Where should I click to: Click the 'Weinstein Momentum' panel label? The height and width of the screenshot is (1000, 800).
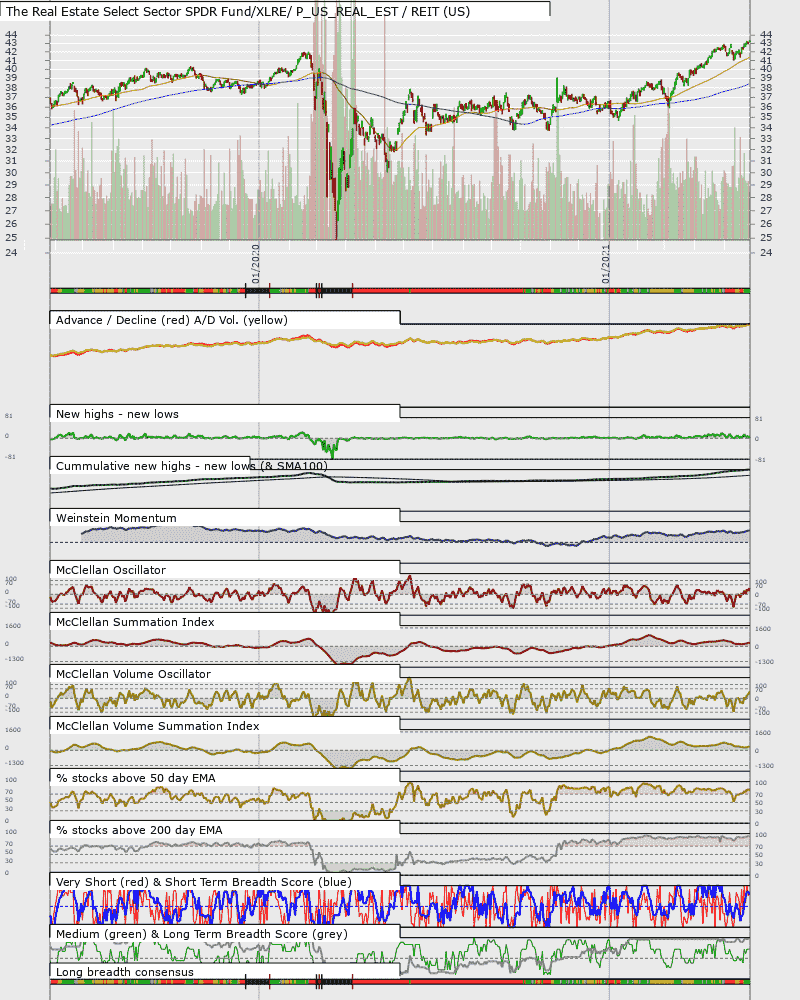[x=116, y=518]
